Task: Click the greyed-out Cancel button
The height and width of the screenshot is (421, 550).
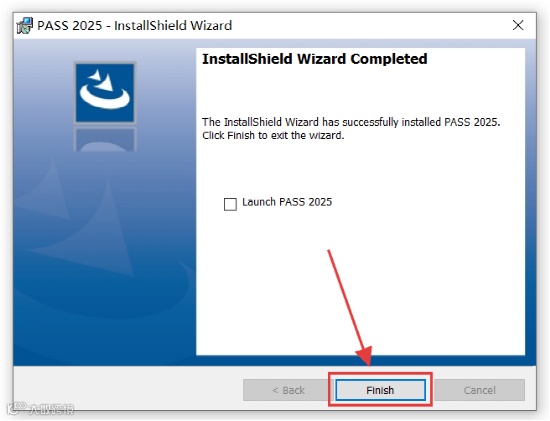Action: [479, 390]
